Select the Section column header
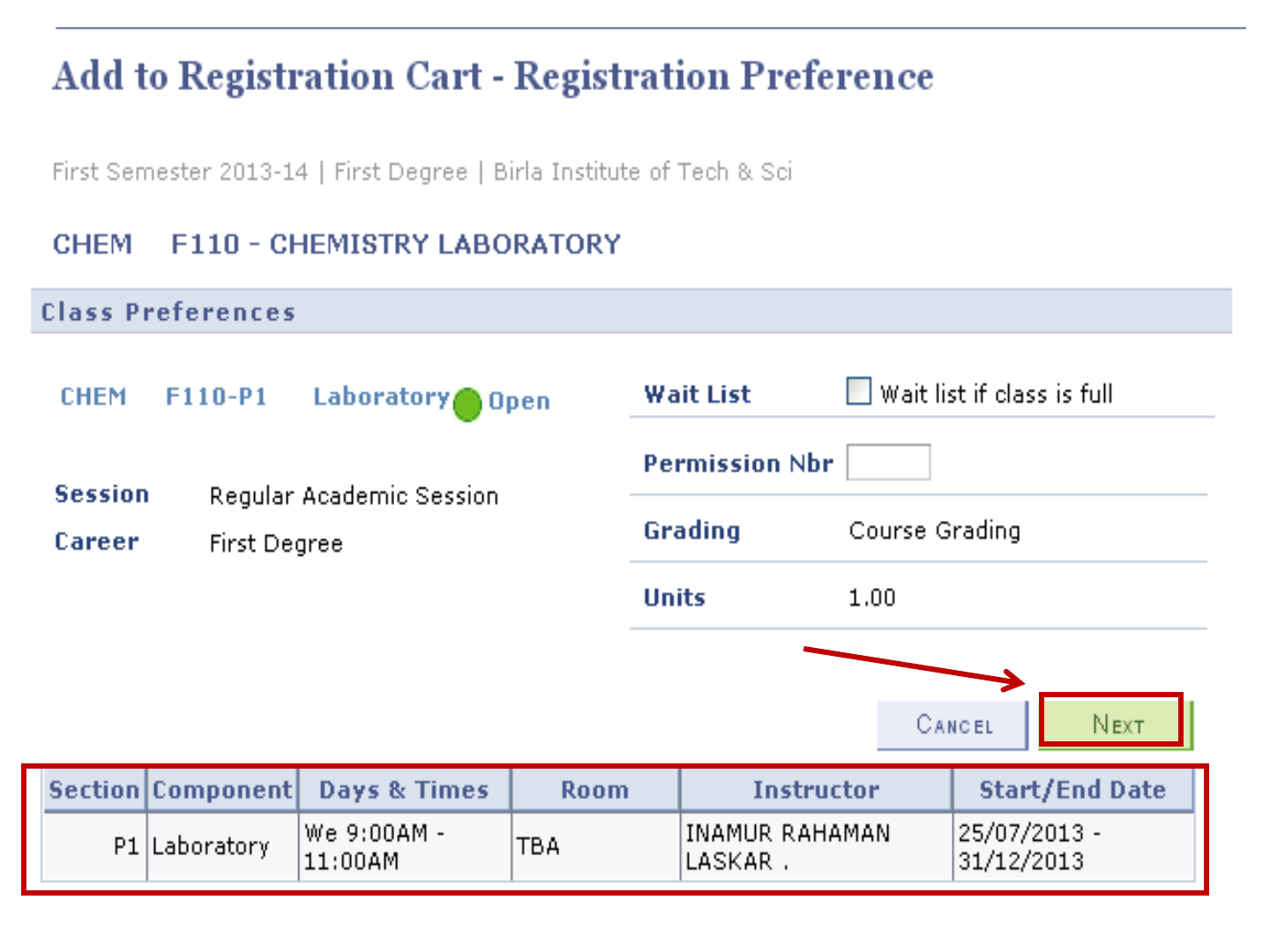This screenshot has width=1270, height=952. click(94, 790)
